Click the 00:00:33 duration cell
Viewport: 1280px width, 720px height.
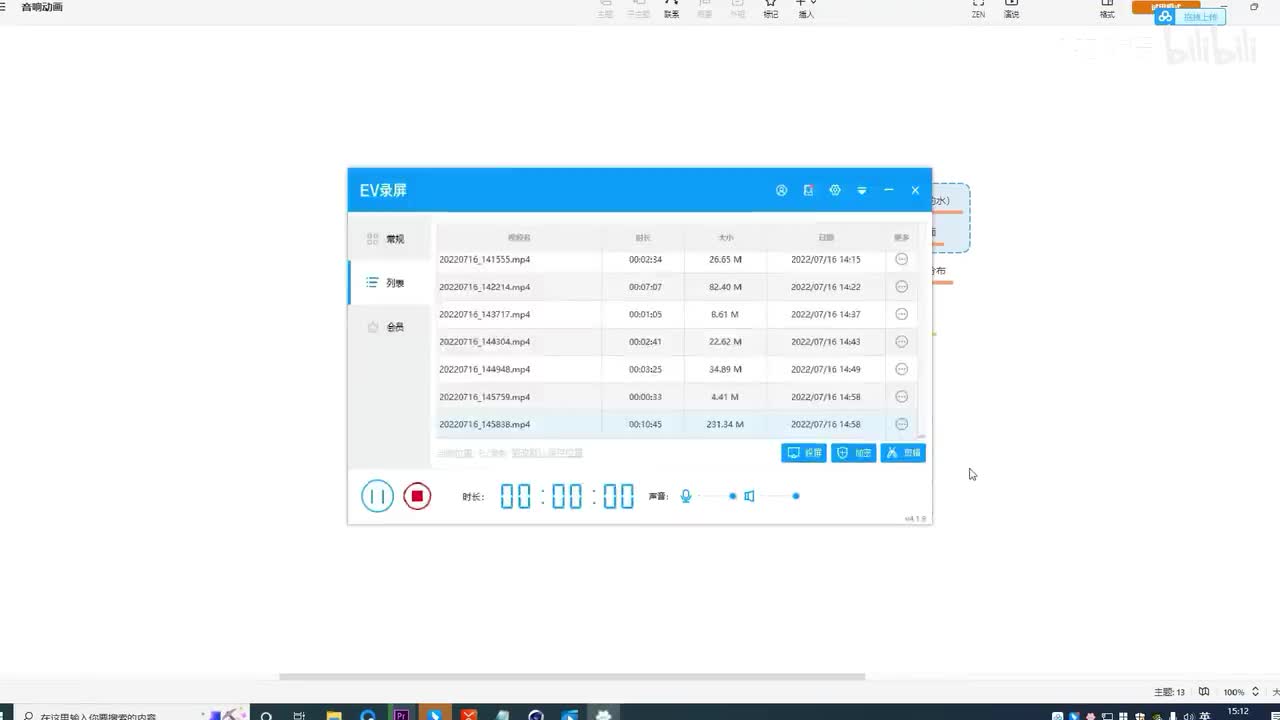645,397
